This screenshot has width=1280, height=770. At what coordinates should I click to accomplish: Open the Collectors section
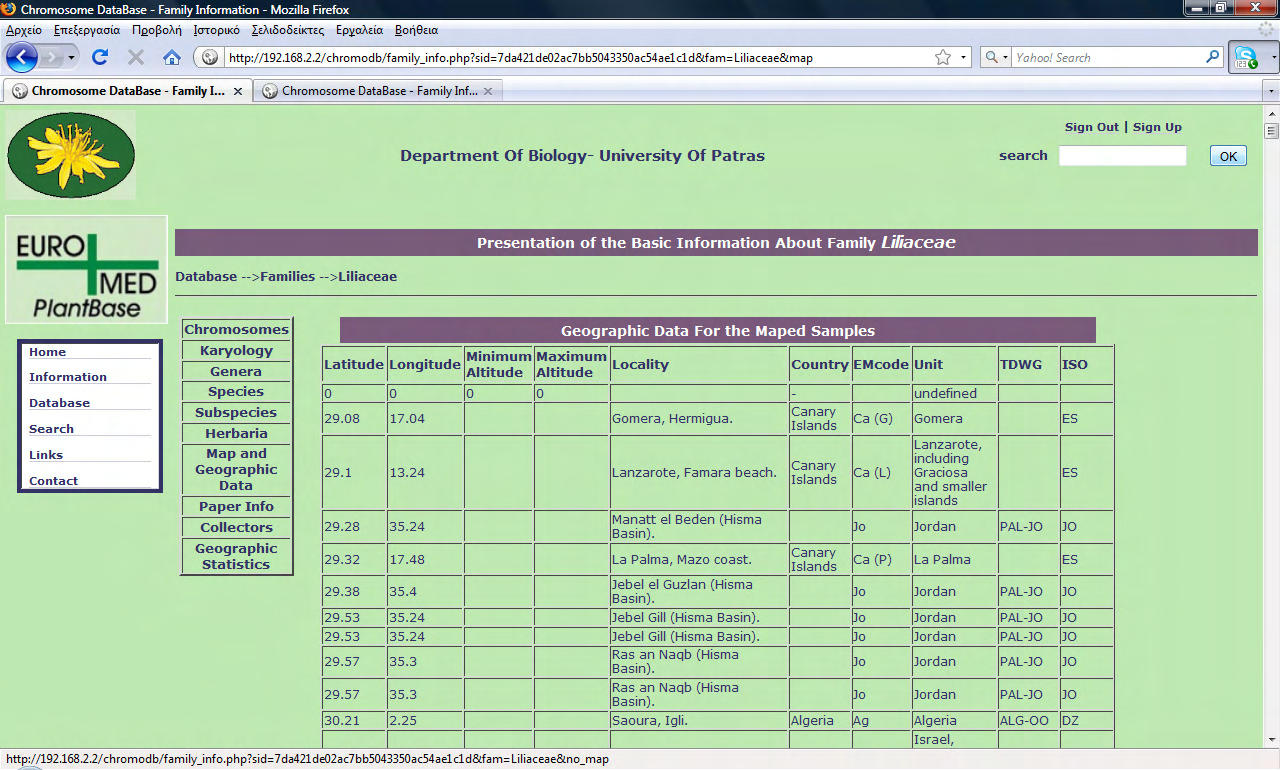pyautogui.click(x=236, y=528)
